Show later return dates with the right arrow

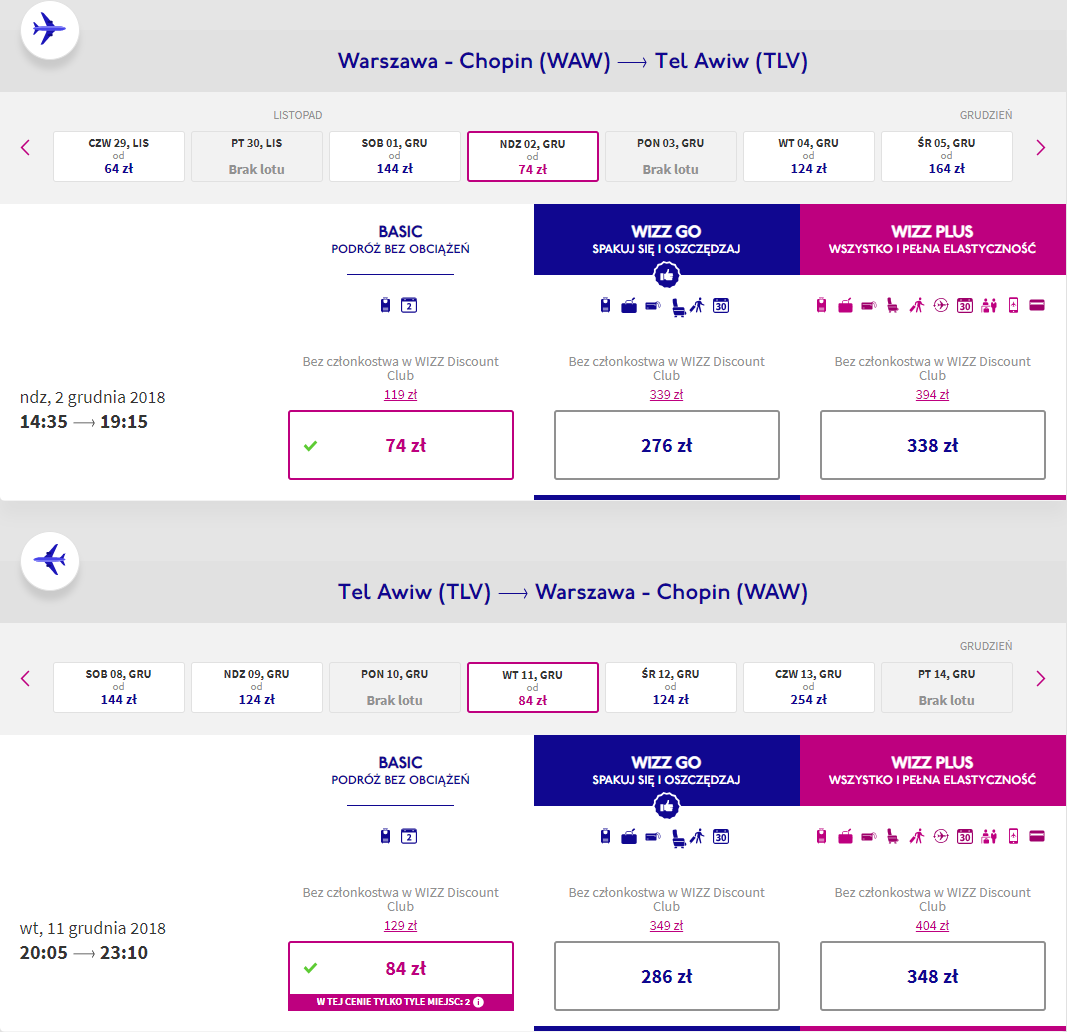pos(1040,679)
